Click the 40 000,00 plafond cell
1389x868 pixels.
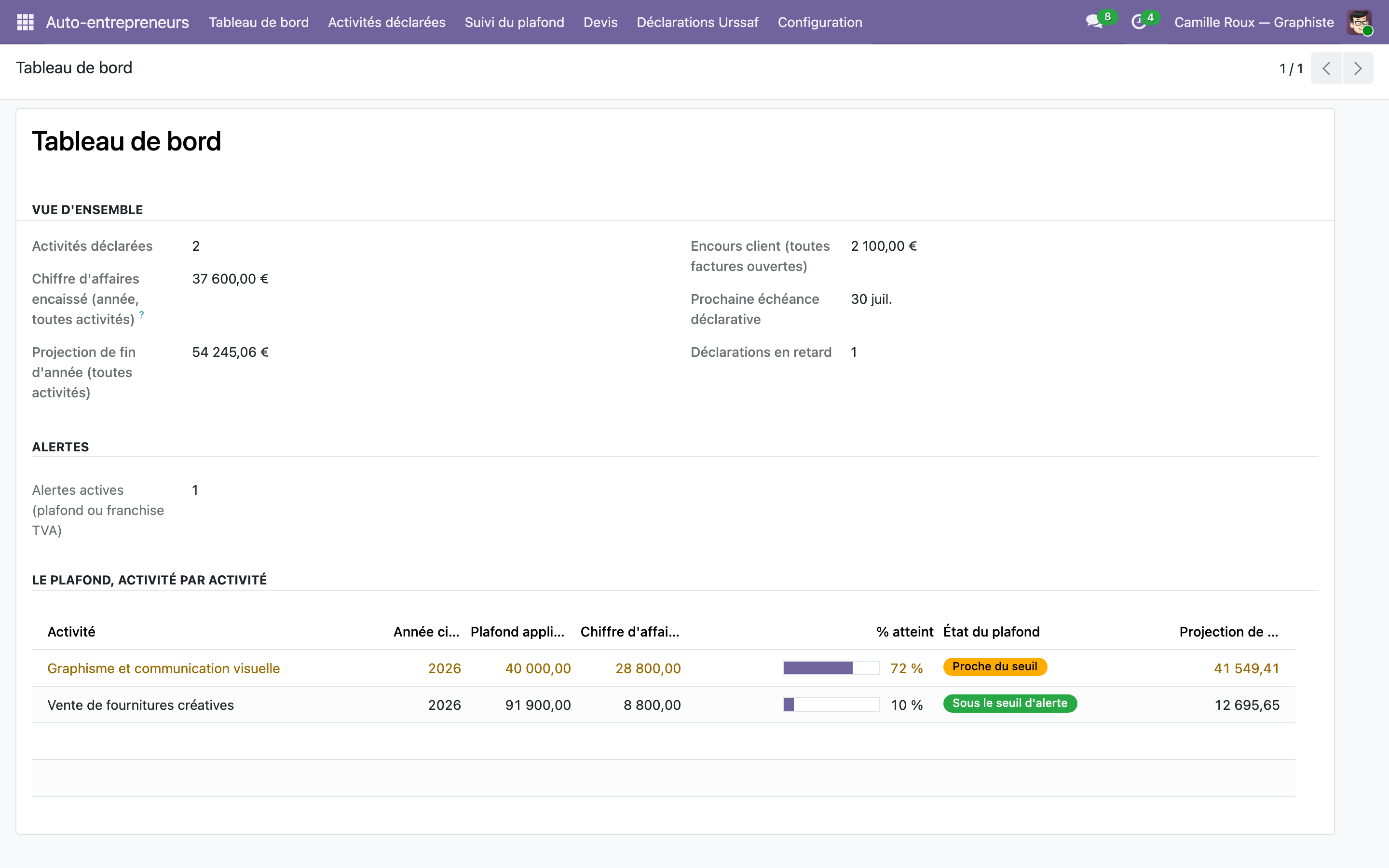click(x=538, y=668)
